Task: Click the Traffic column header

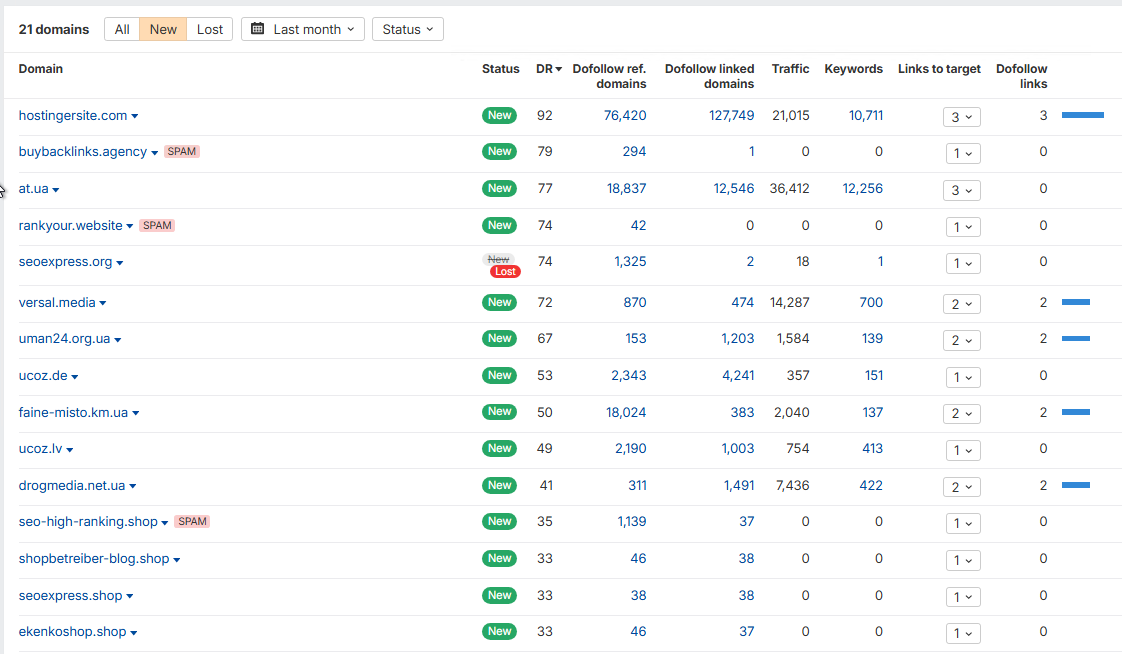Action: [x=790, y=69]
